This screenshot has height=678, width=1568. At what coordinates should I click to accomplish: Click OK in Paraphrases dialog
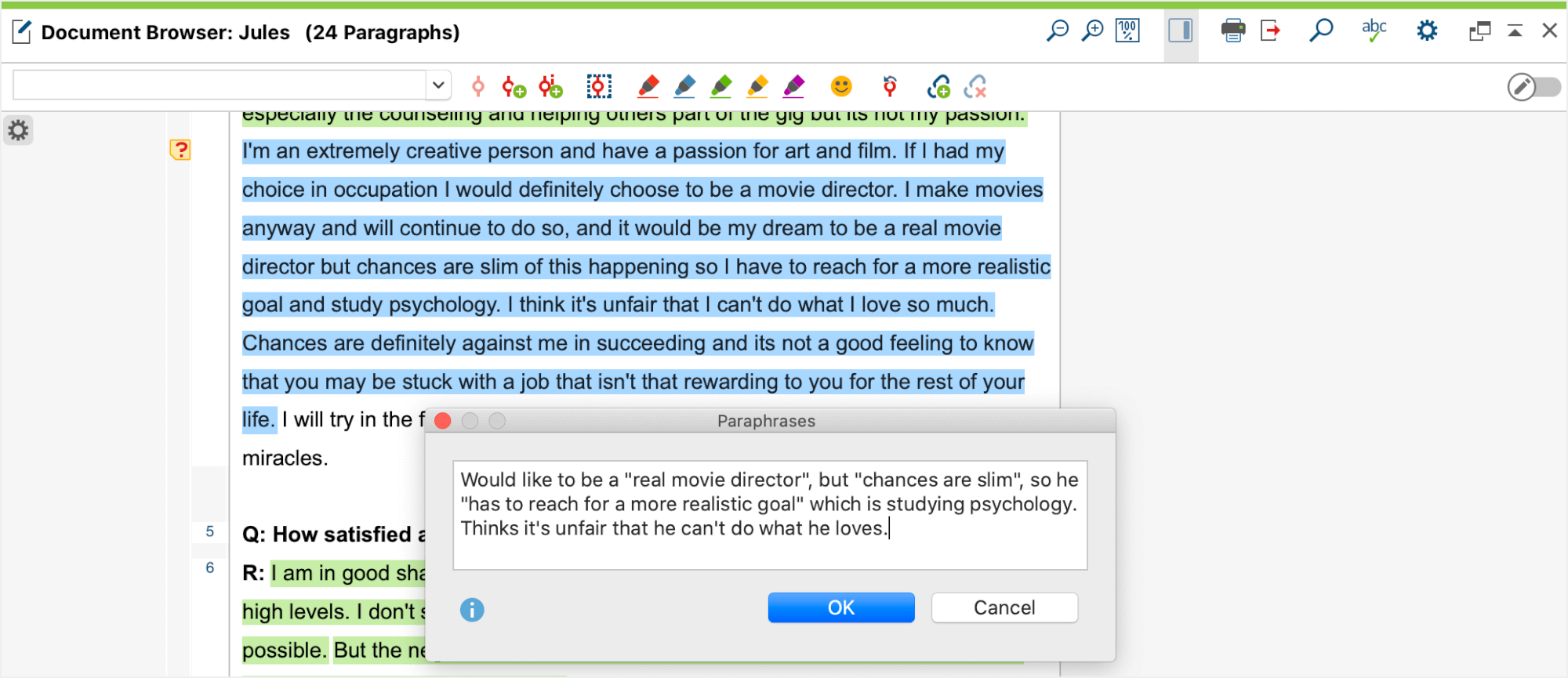pos(841,607)
